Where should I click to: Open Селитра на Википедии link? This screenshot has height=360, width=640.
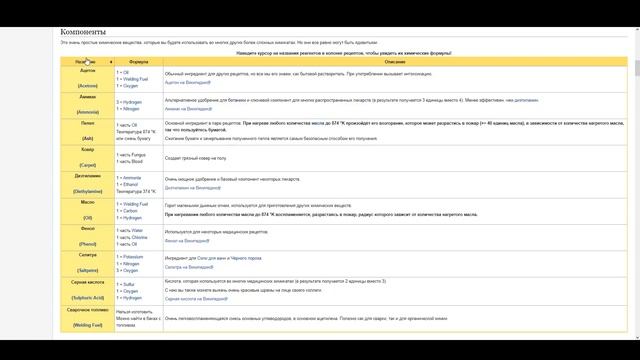189,267
